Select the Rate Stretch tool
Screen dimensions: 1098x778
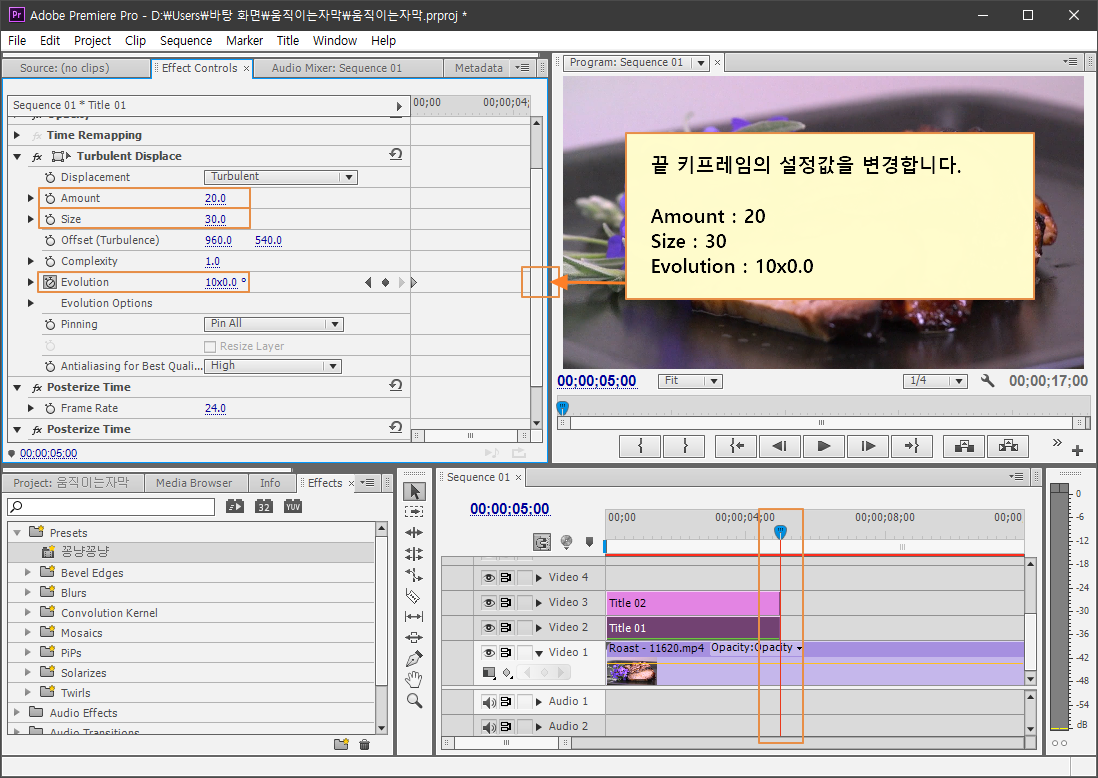pos(414,575)
